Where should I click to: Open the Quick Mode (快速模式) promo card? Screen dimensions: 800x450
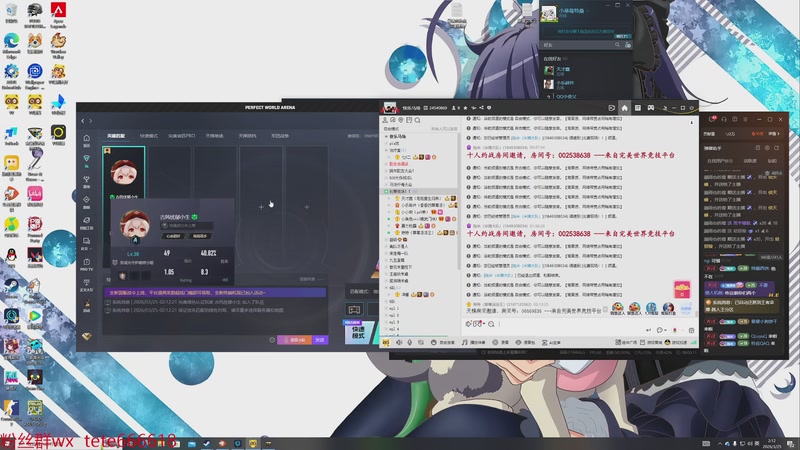pyautogui.click(x=359, y=332)
